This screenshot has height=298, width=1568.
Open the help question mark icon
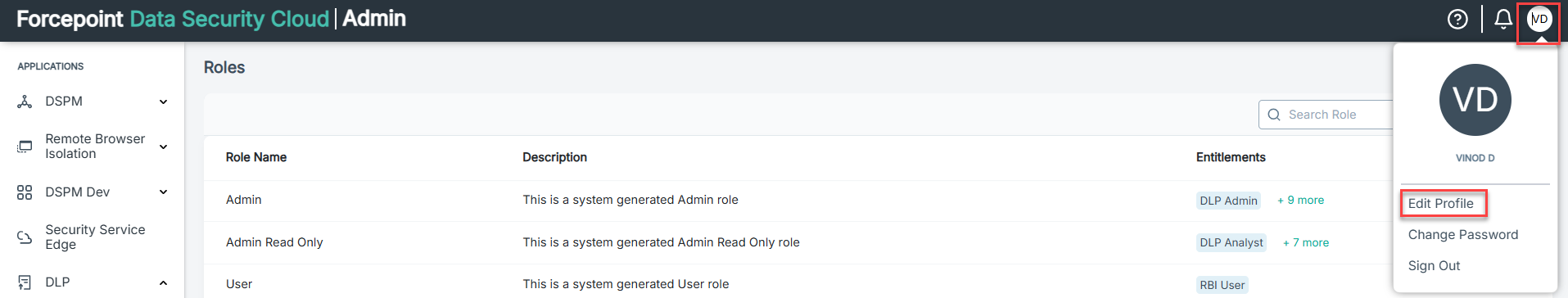tap(1457, 19)
